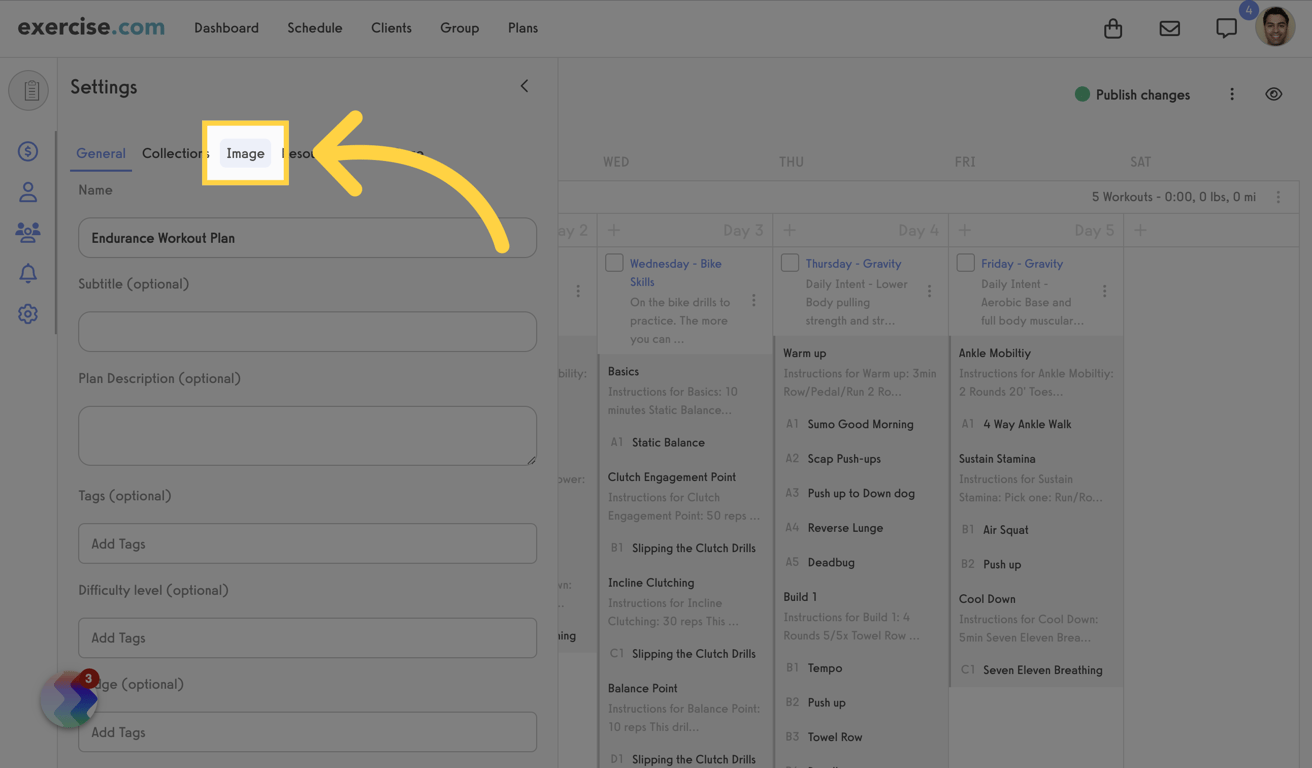
Task: Open the shopping cart icon in top bar
Action: 1113,28
